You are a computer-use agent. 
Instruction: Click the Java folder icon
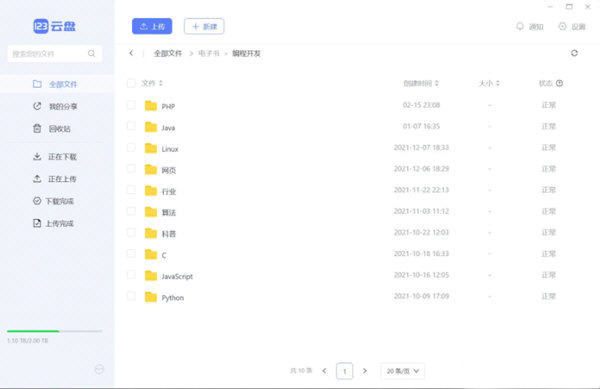coord(151,127)
